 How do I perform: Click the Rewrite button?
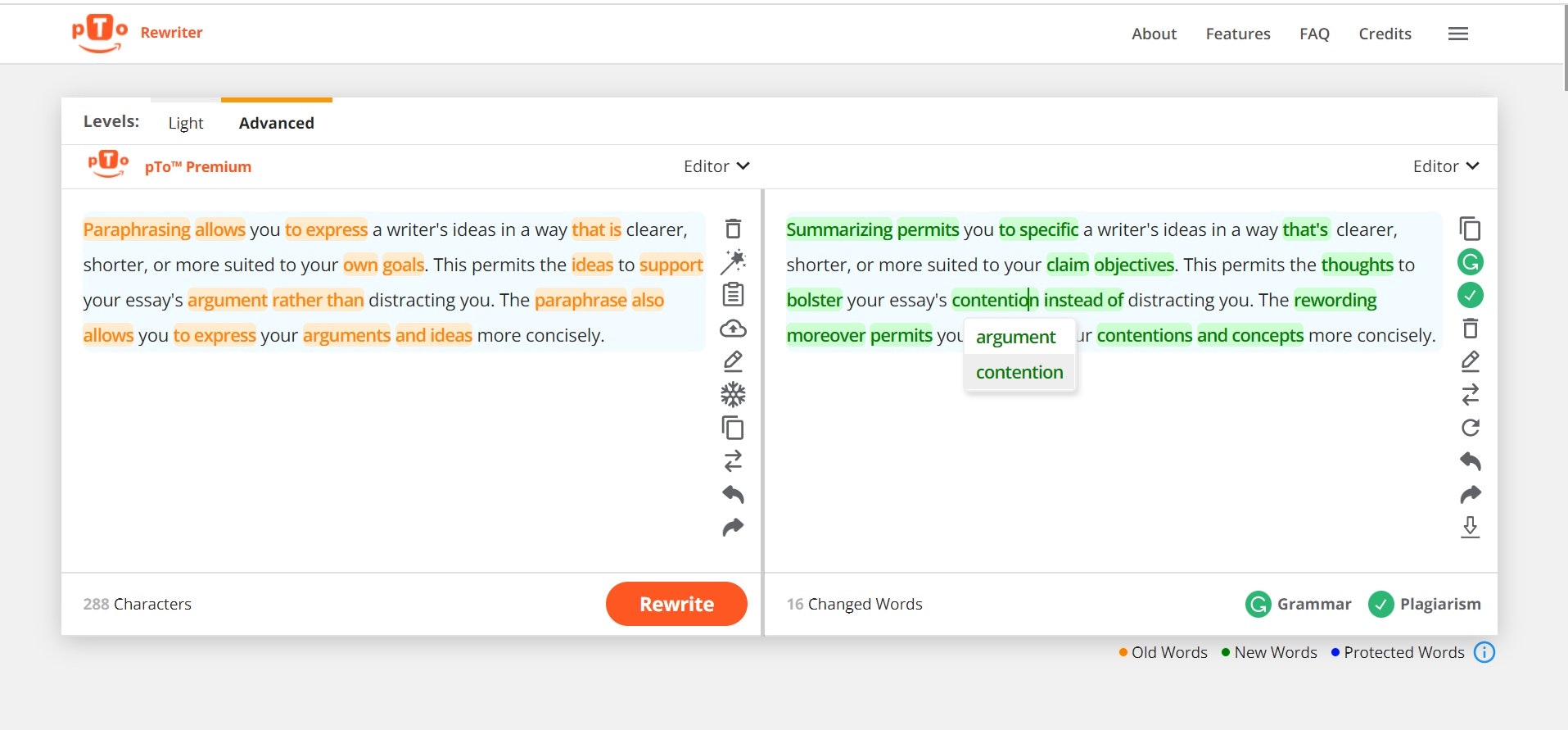click(x=676, y=604)
